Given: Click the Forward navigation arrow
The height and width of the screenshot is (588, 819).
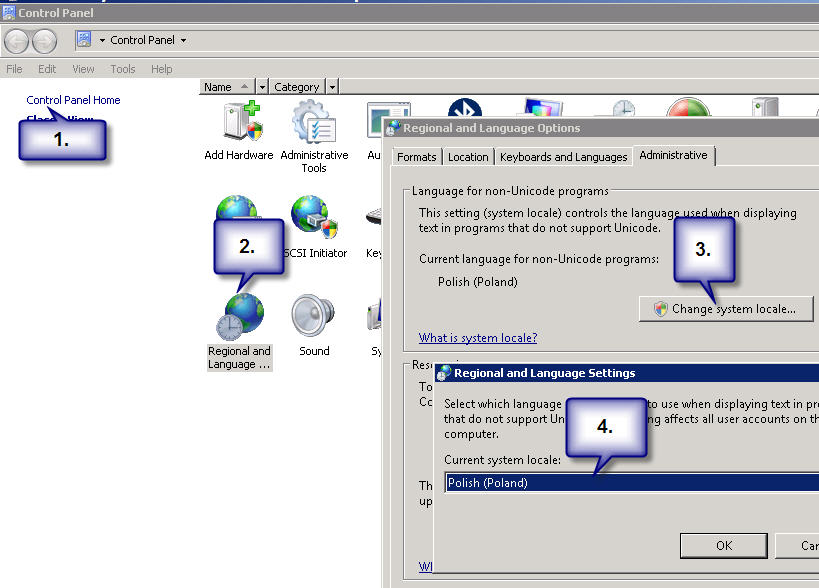Looking at the screenshot, I should (x=44, y=41).
